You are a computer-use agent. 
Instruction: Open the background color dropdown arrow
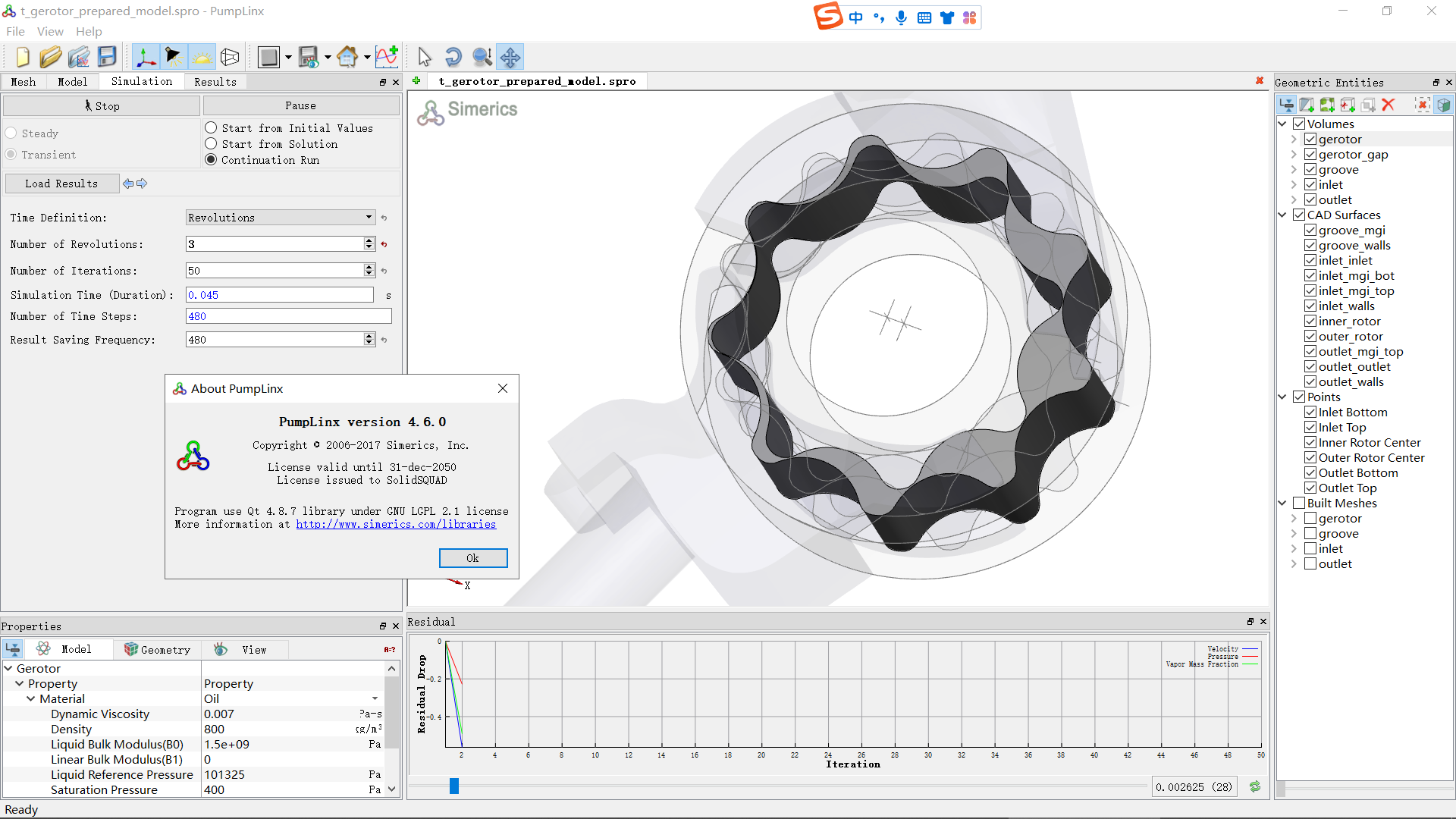[288, 58]
